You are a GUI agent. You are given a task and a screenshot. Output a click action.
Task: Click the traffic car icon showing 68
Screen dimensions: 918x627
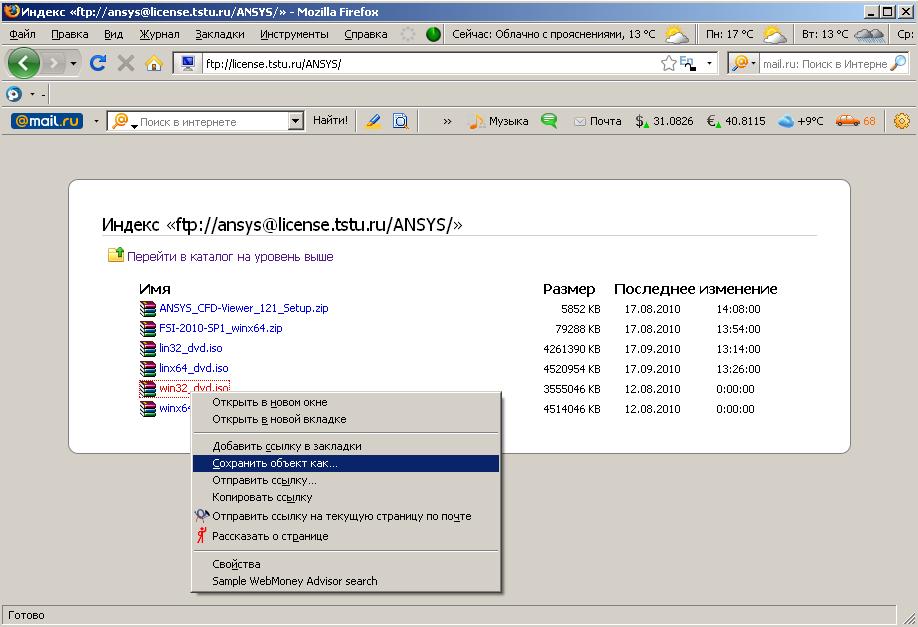855,121
